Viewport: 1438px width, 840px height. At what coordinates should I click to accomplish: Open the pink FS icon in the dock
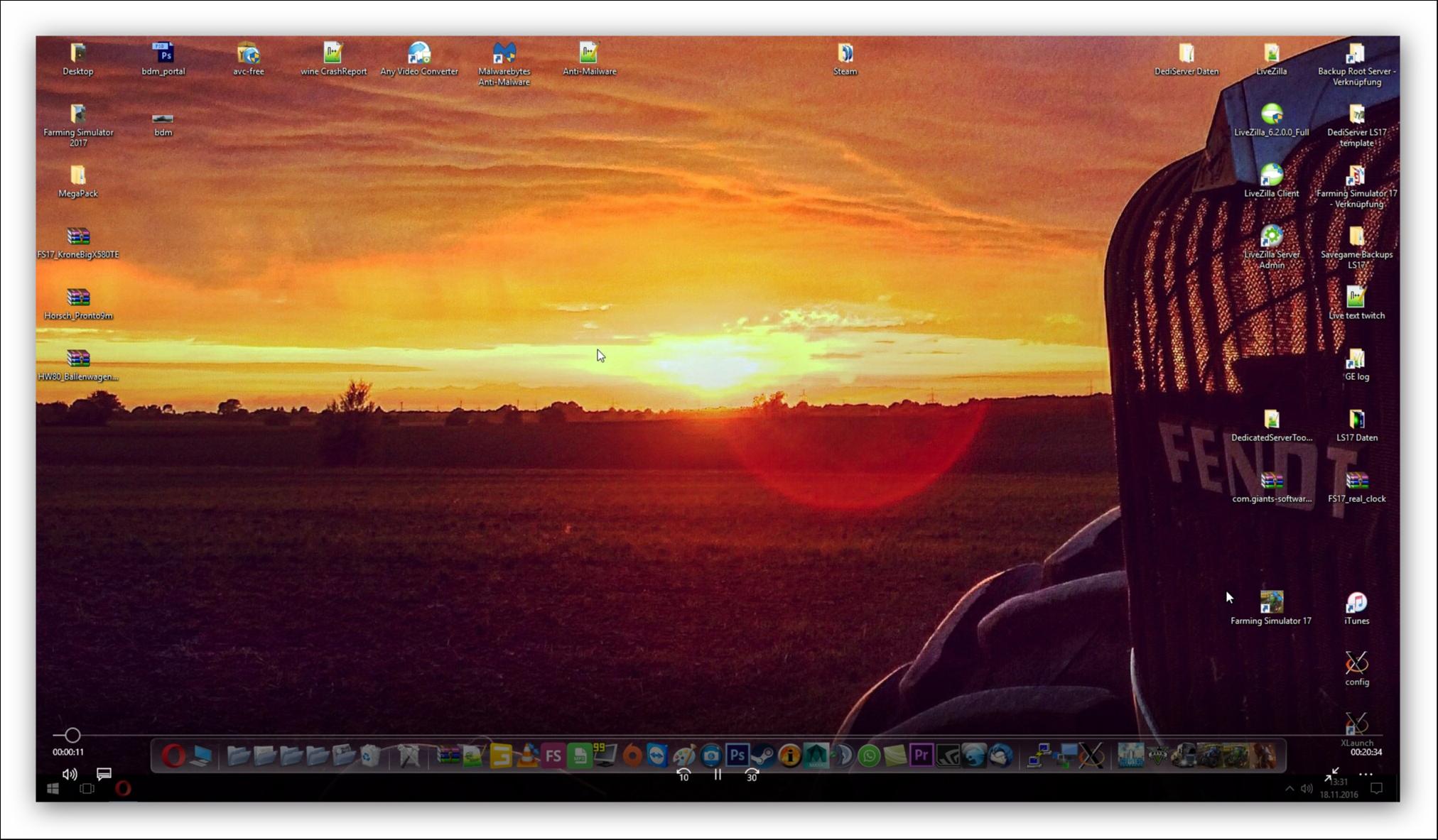(x=553, y=756)
